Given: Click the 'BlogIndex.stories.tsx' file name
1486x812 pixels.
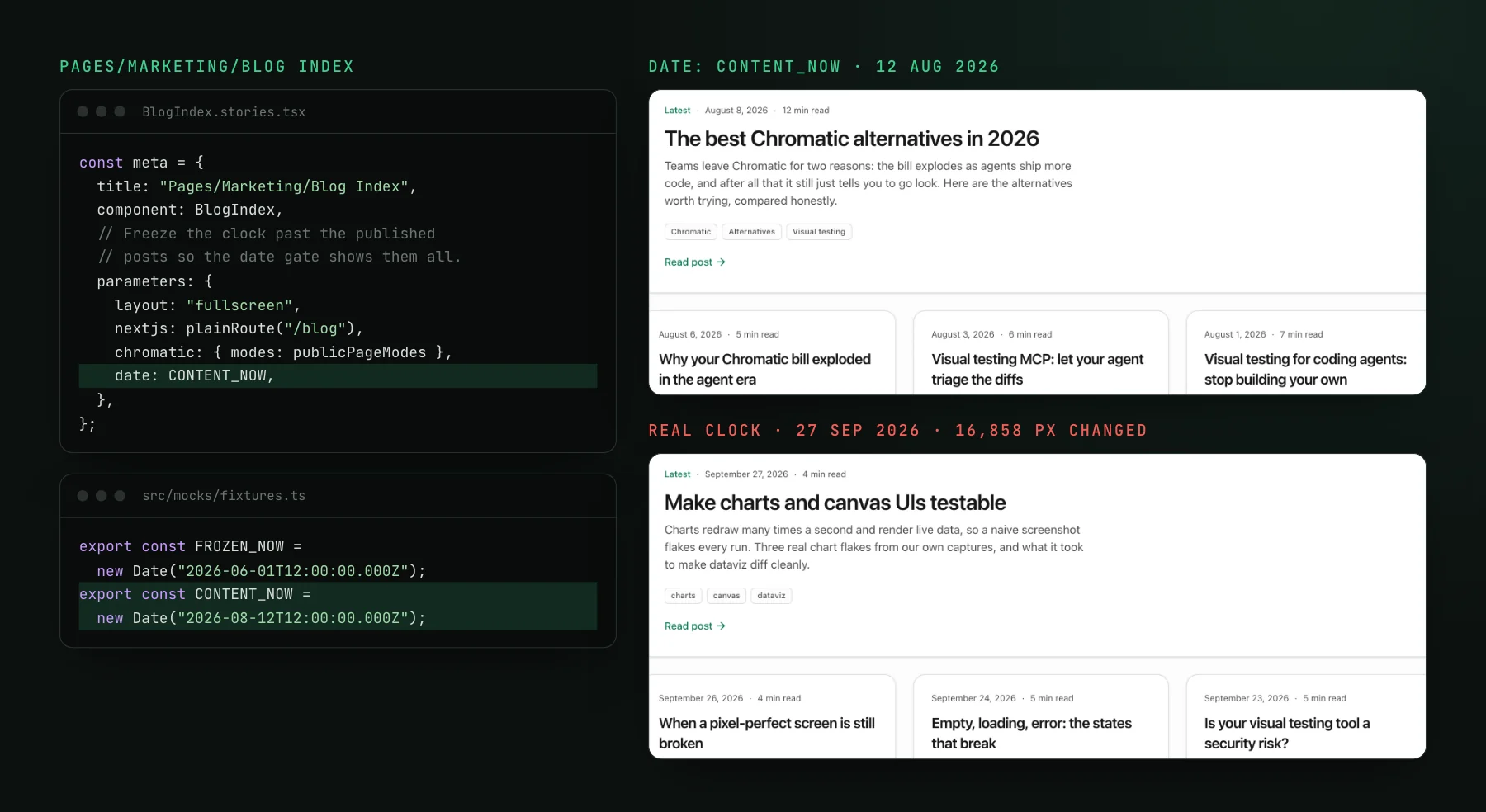Looking at the screenshot, I should tap(224, 112).
